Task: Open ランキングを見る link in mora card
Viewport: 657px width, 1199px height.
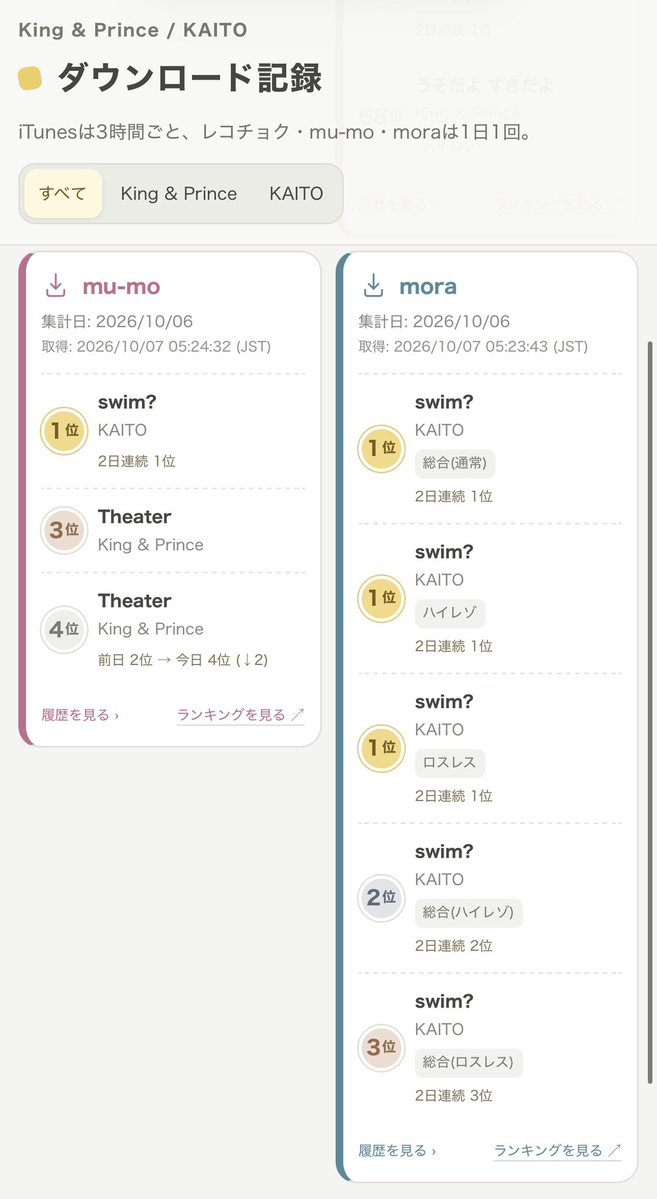Action: [558, 1150]
